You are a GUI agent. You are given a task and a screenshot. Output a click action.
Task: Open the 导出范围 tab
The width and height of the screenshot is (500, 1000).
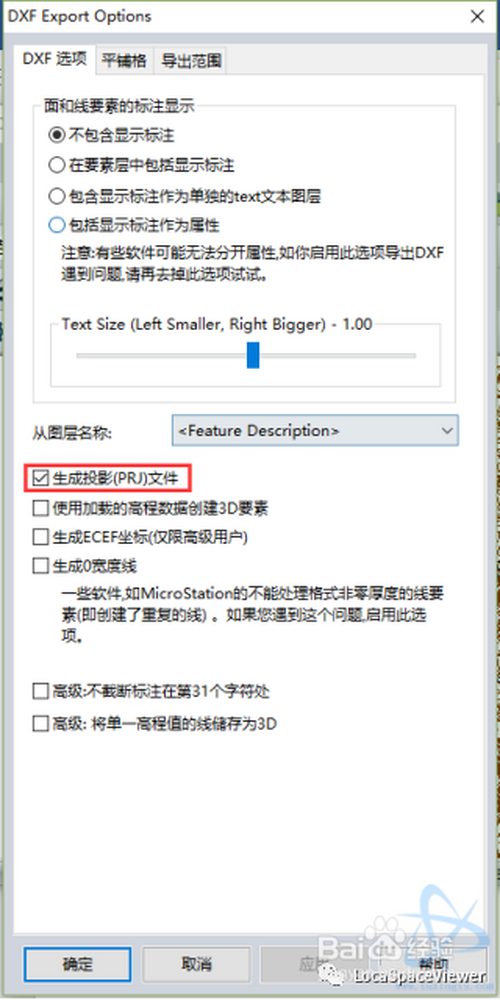point(191,61)
